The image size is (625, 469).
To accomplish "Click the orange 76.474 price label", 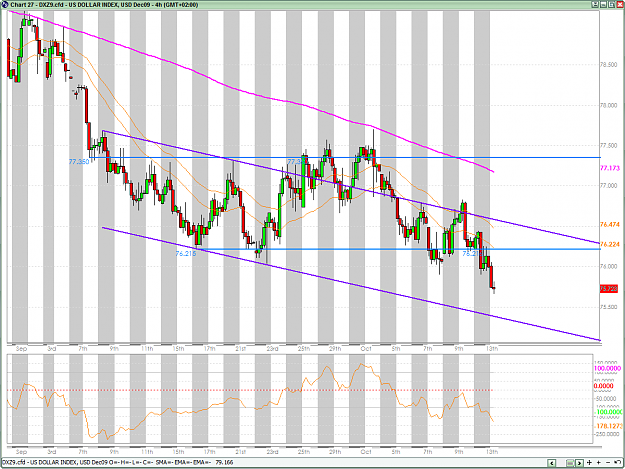I will (x=610, y=225).
